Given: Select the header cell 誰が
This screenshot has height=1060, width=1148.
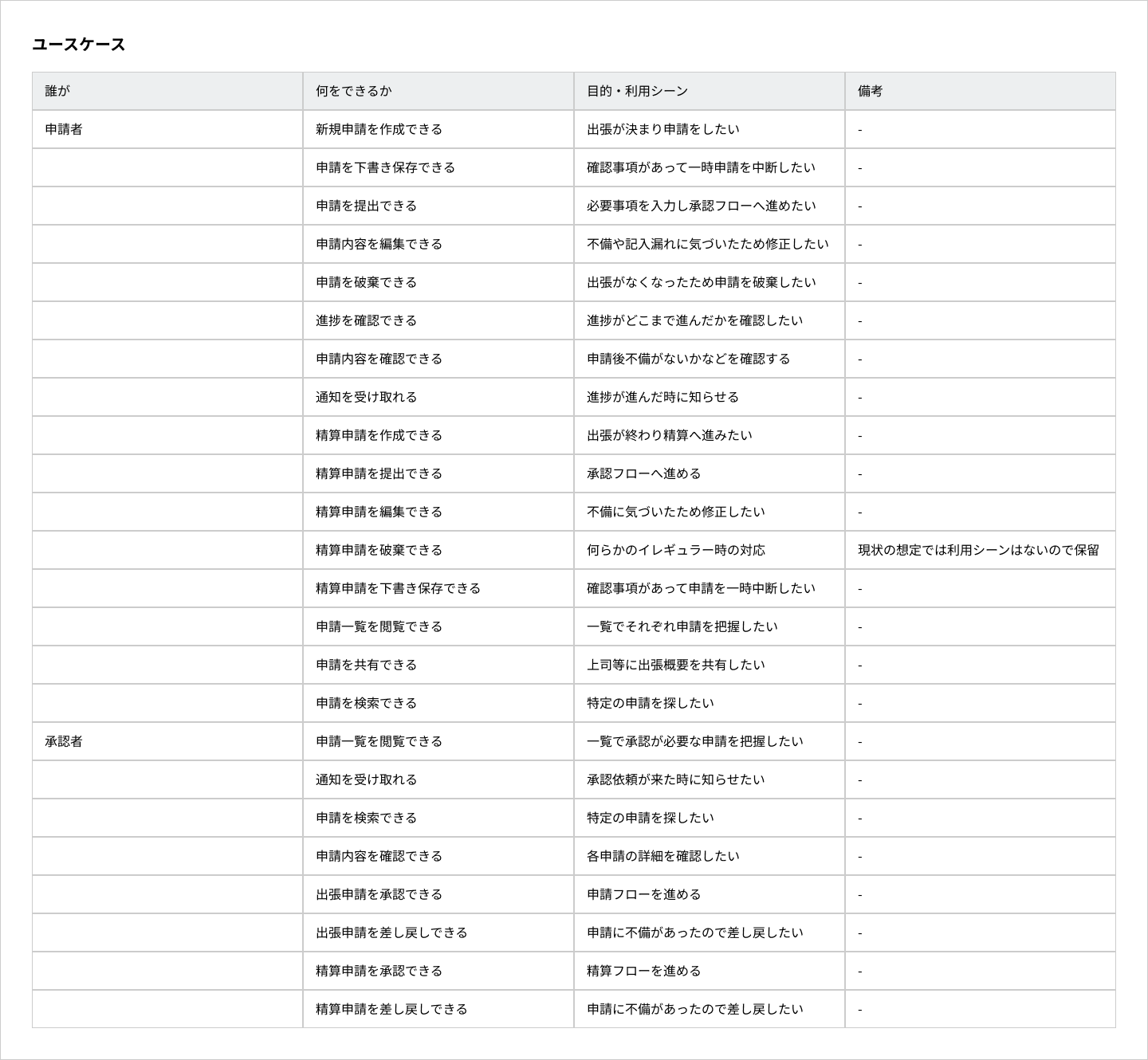Looking at the screenshot, I should click(x=57, y=91).
